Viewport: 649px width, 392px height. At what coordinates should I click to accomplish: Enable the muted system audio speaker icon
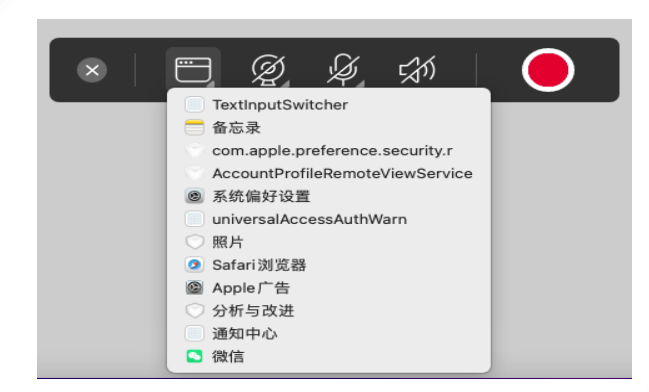coord(417,69)
